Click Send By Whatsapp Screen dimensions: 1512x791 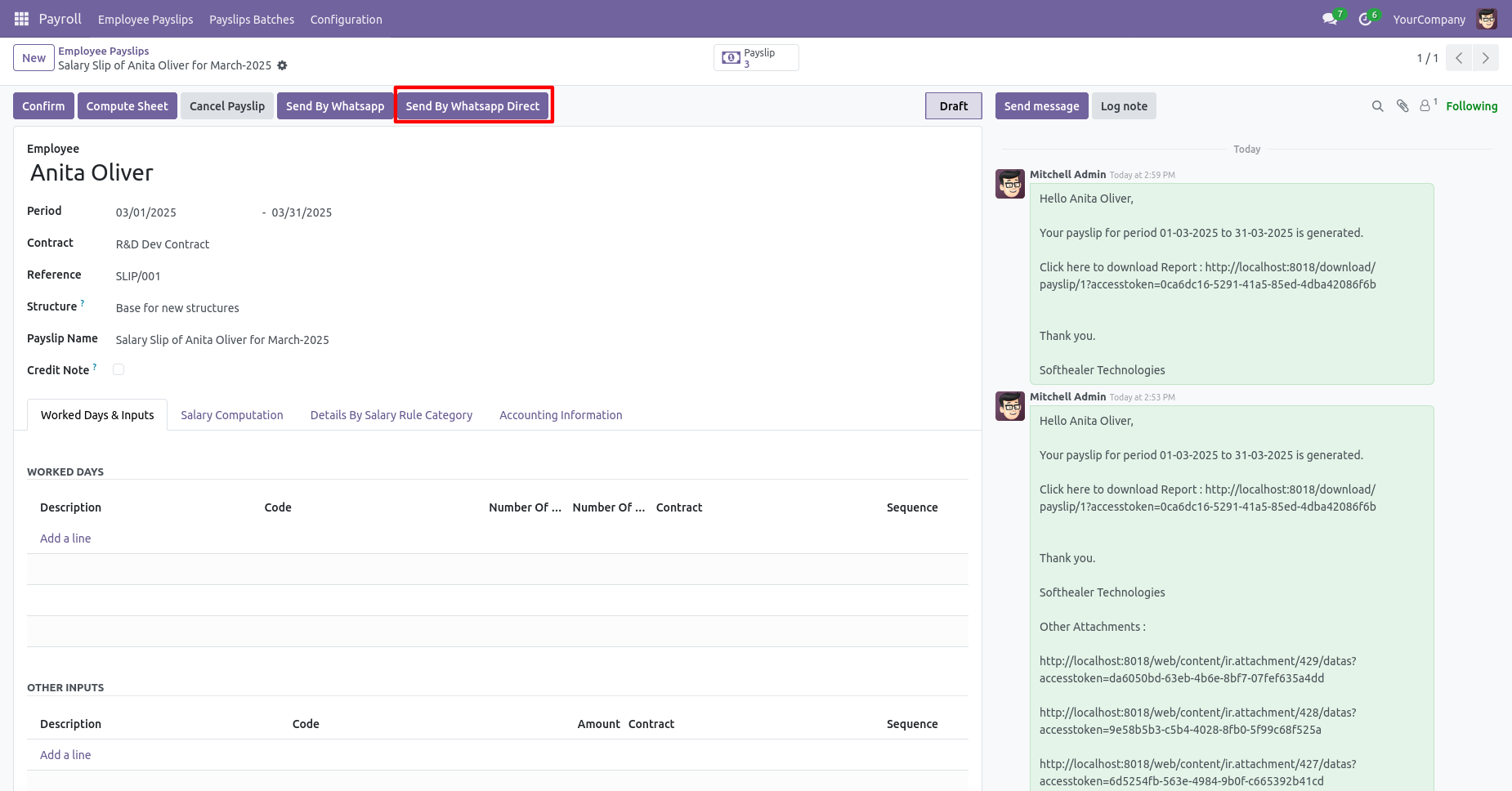pyautogui.click(x=335, y=106)
